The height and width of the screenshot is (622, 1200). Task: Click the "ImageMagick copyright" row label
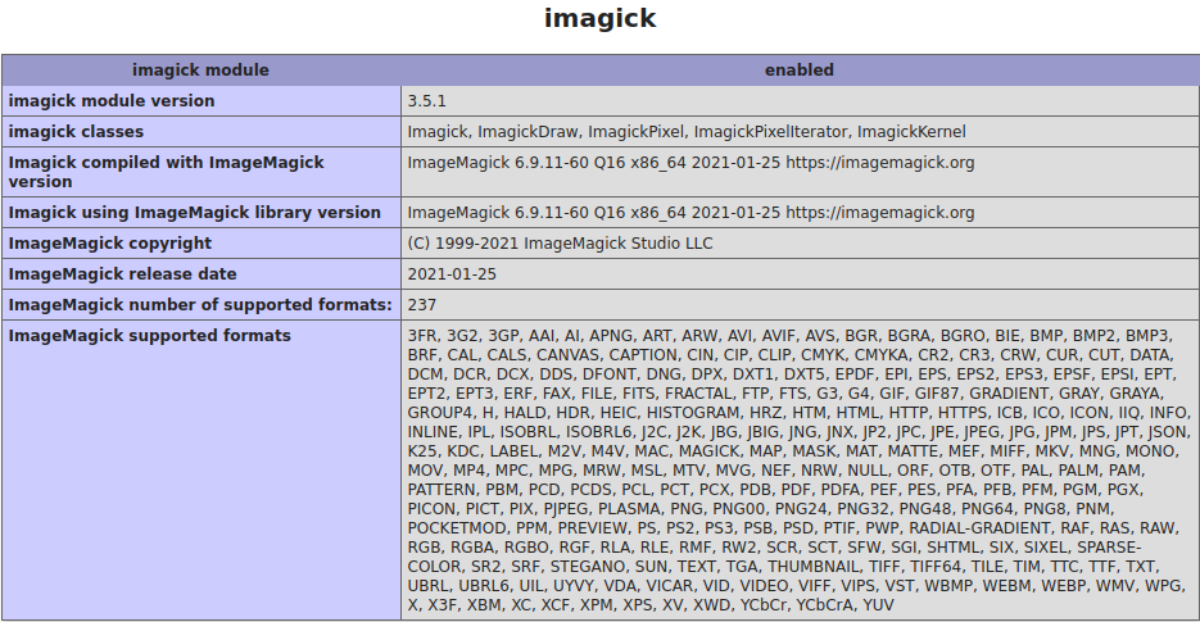click(x=110, y=243)
